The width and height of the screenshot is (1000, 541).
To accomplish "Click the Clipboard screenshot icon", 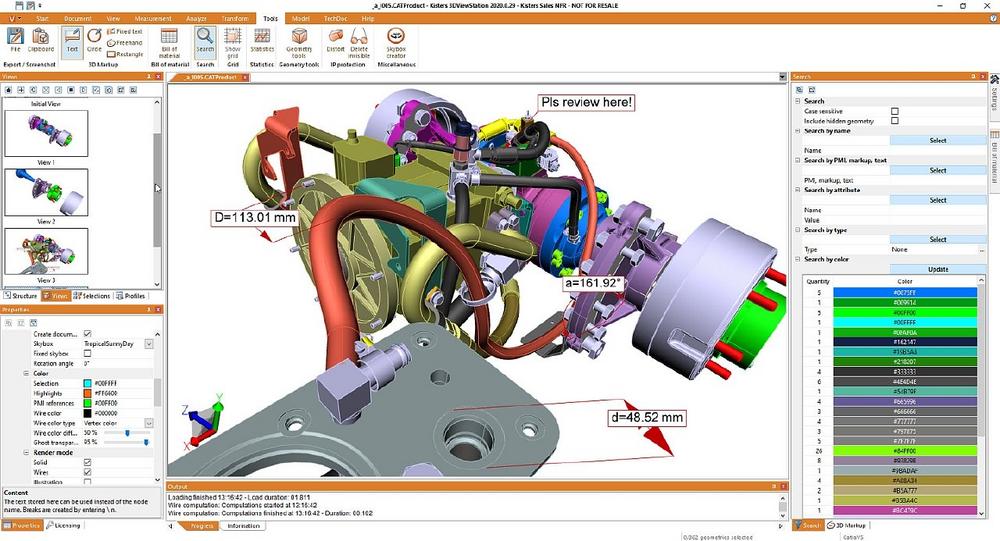I will 41,40.
